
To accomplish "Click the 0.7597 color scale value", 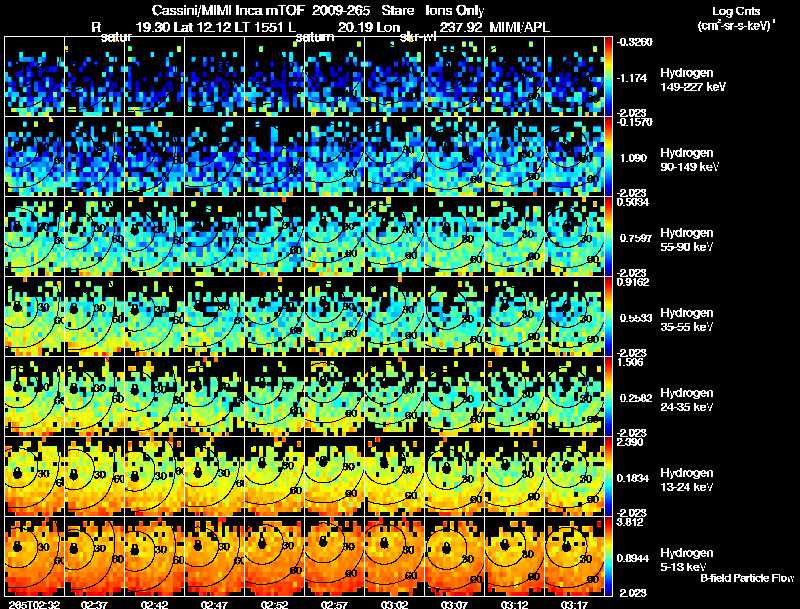I will tap(634, 238).
